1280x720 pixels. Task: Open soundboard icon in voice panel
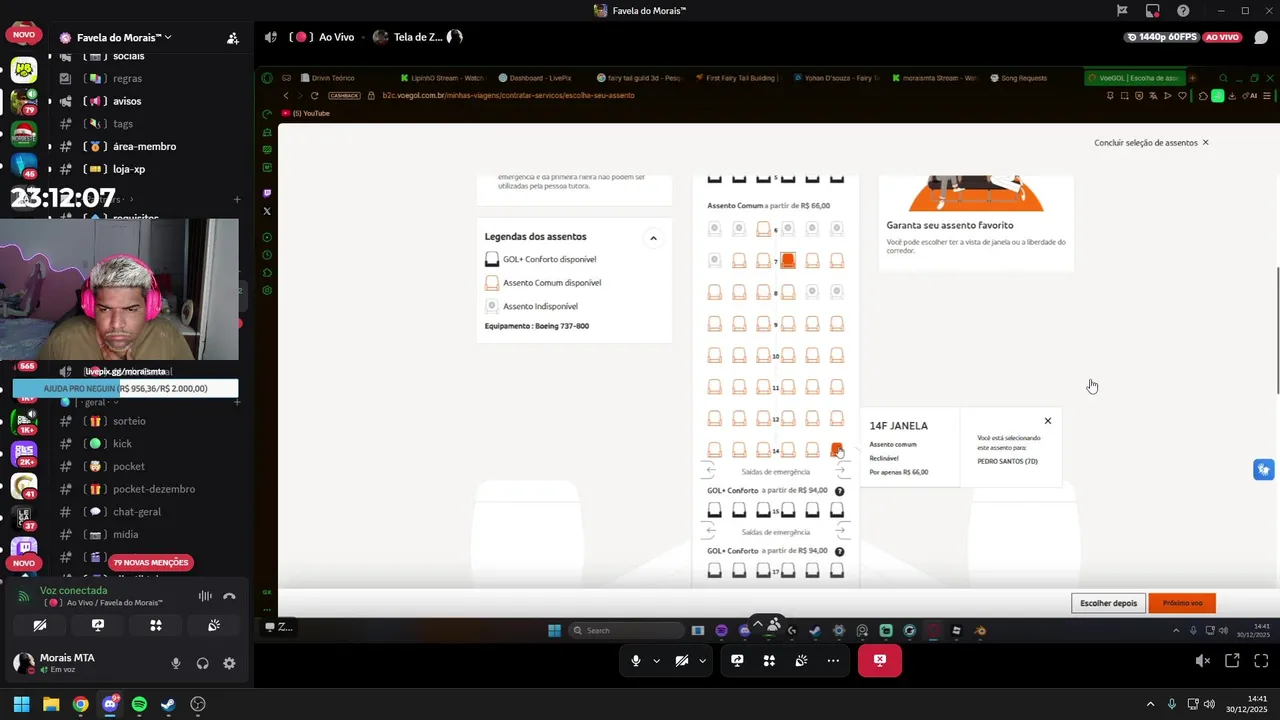pos(214,625)
